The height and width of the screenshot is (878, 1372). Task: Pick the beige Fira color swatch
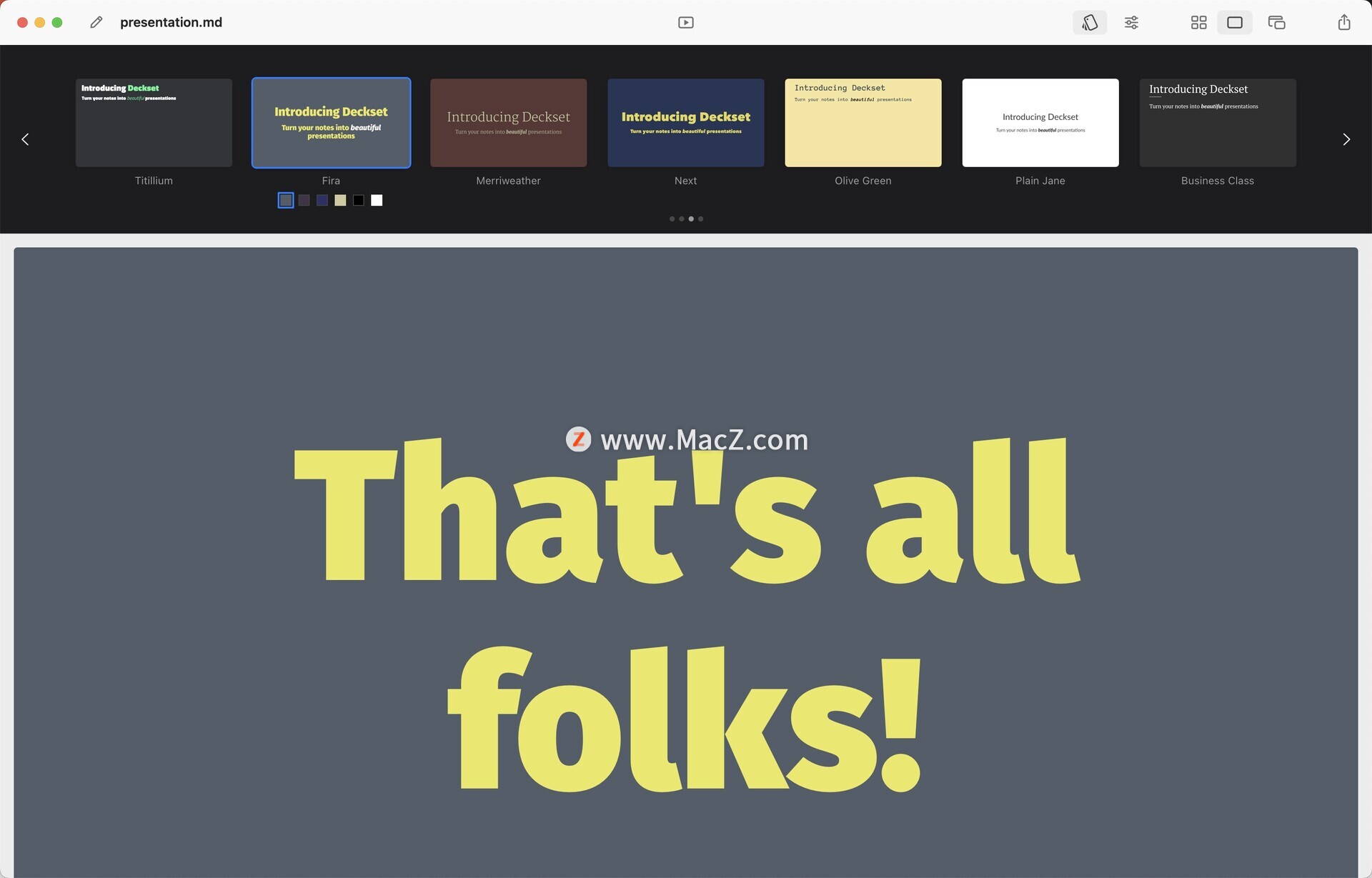click(x=340, y=200)
